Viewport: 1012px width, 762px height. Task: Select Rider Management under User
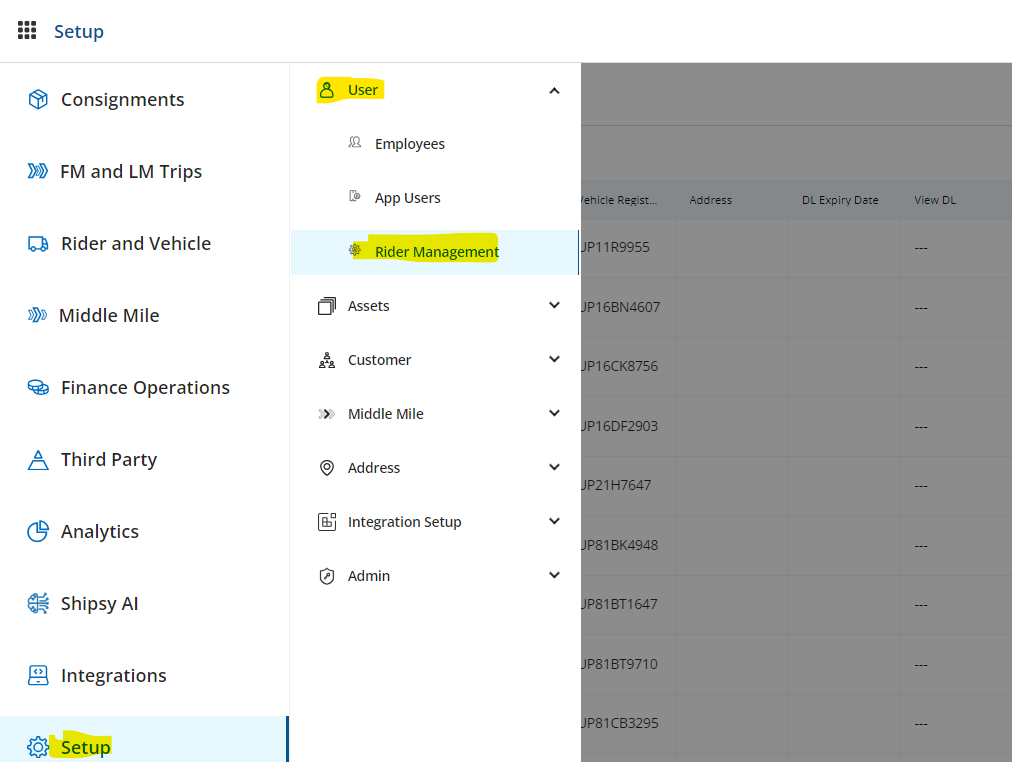(x=436, y=252)
